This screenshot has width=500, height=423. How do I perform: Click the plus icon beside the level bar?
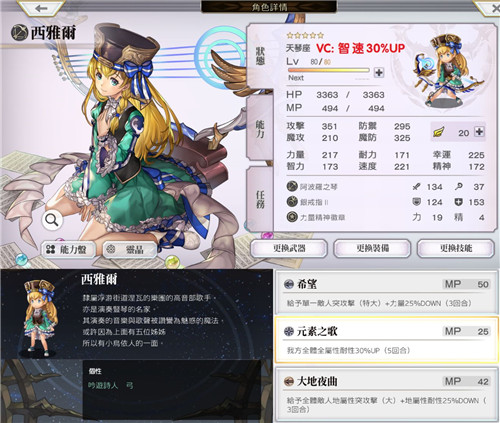tap(379, 72)
